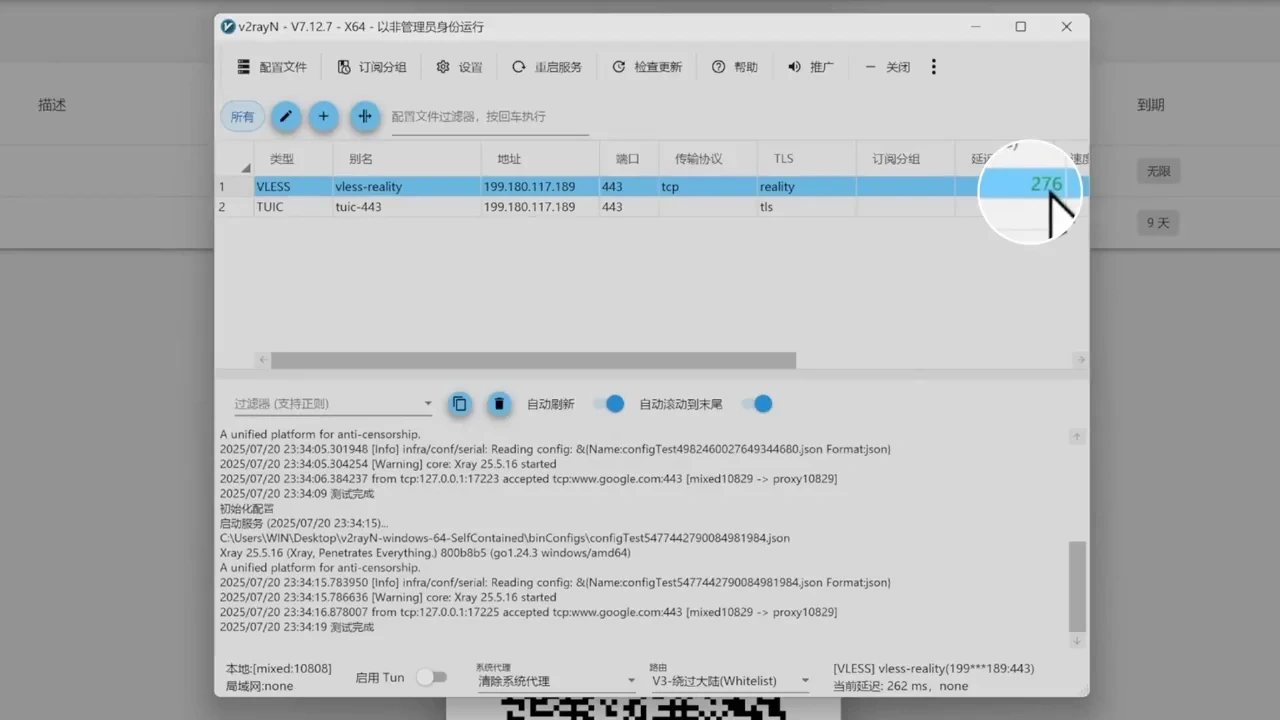
Task: Expand the log filter dropdown arrow
Action: pos(428,404)
